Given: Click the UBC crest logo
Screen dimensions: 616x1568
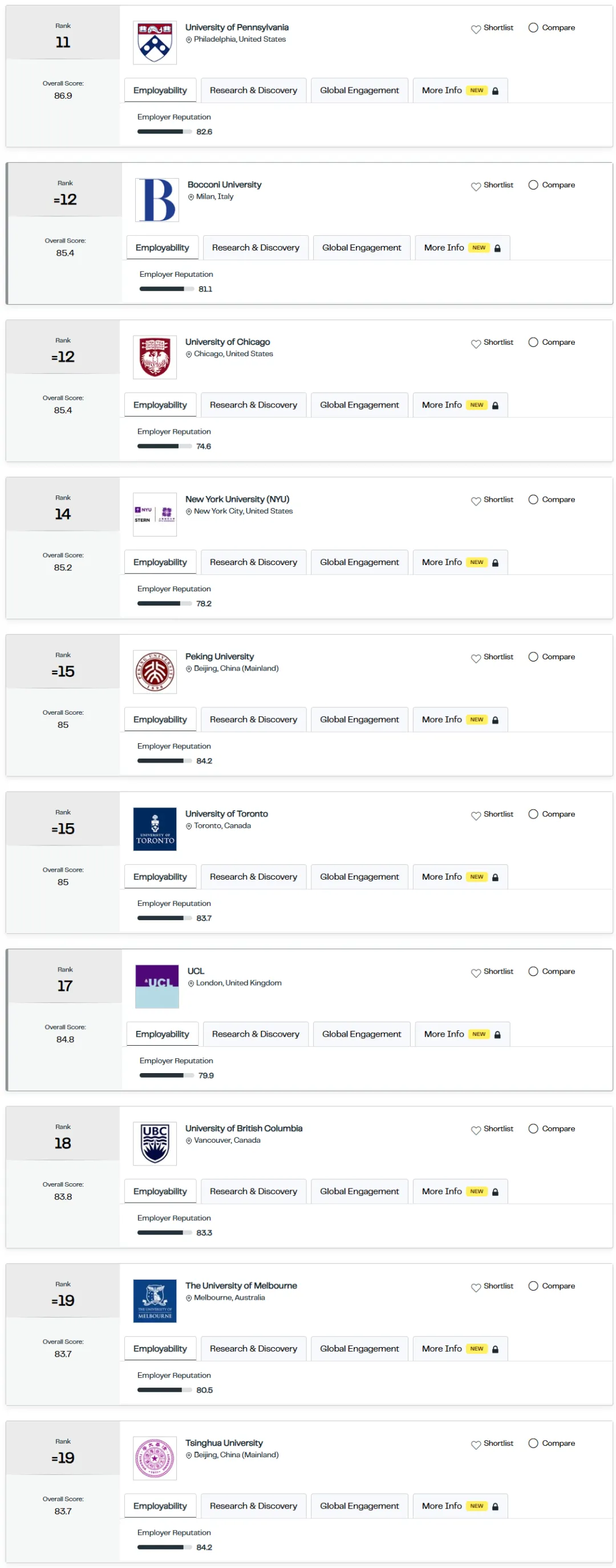Looking at the screenshot, I should 155,1143.
